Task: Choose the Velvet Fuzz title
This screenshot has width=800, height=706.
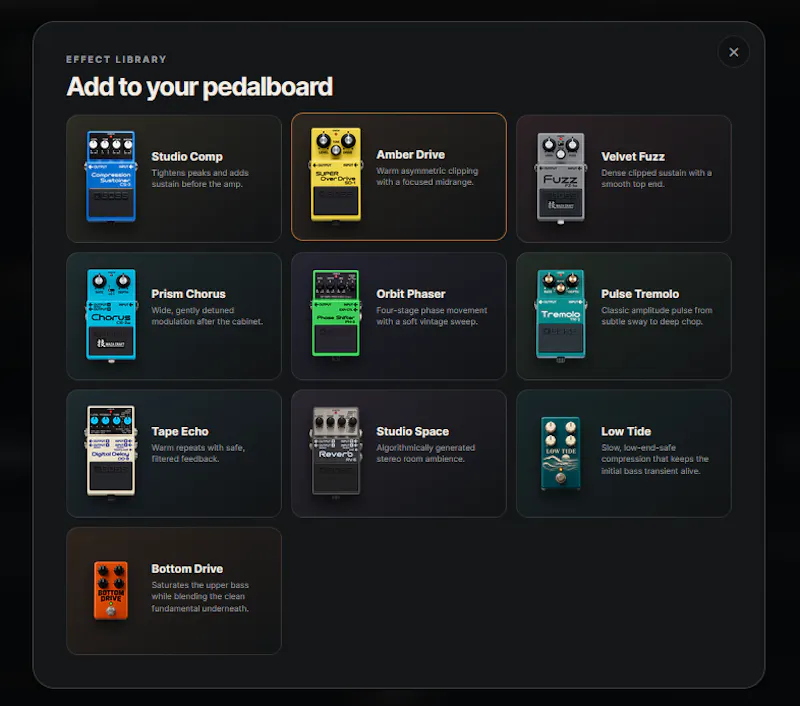Action: [x=633, y=157]
